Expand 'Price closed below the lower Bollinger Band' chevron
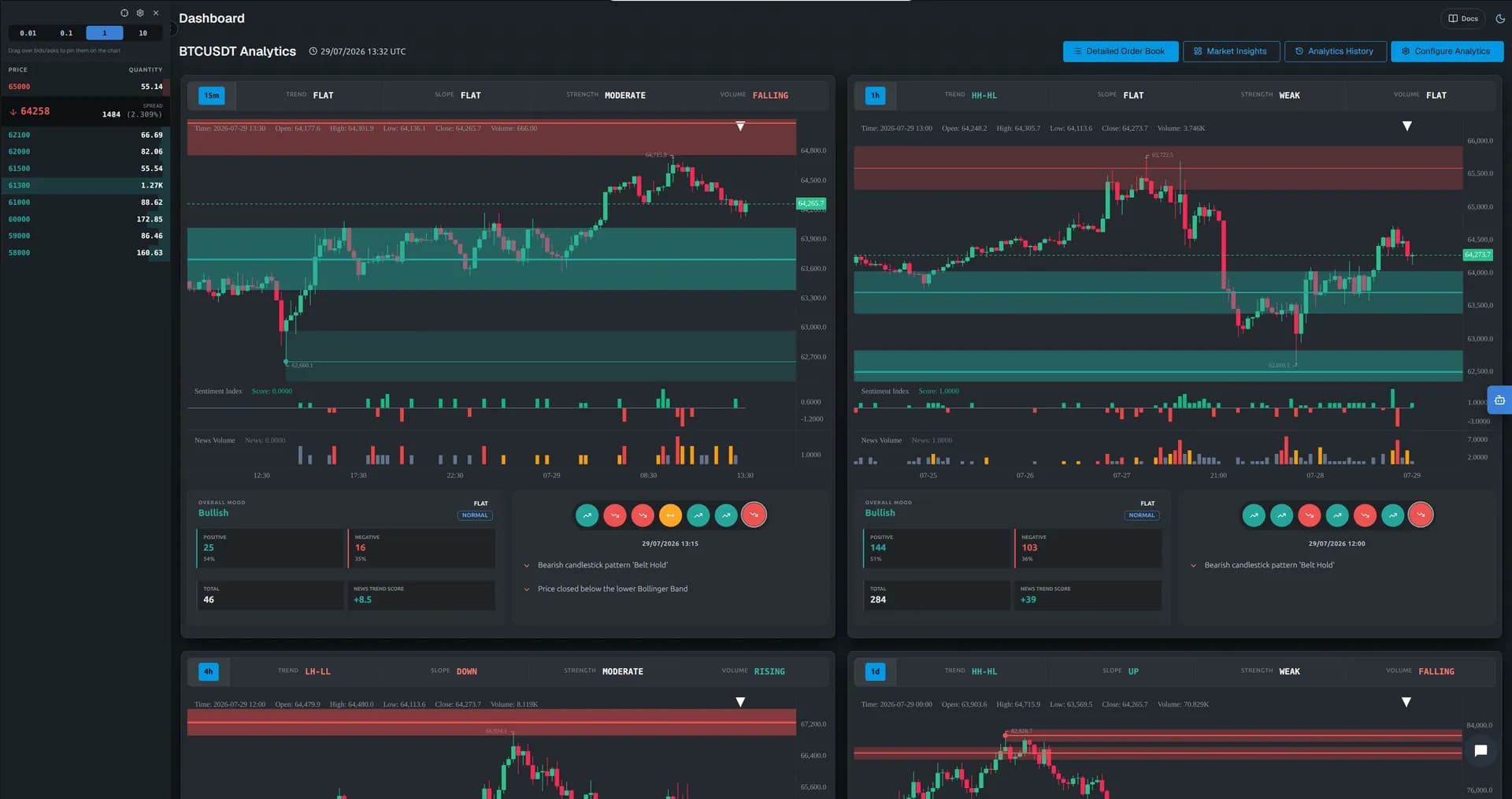1512x799 pixels. tap(527, 589)
